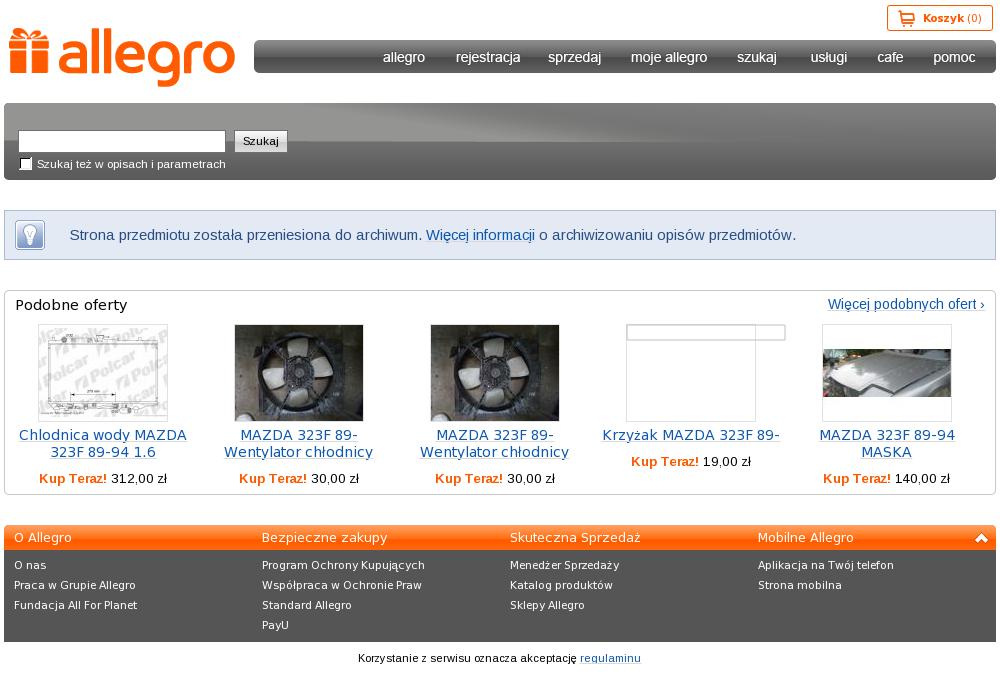This screenshot has width=1000, height=678.
Task: Click the Allegro logo
Action: [x=122, y=56]
